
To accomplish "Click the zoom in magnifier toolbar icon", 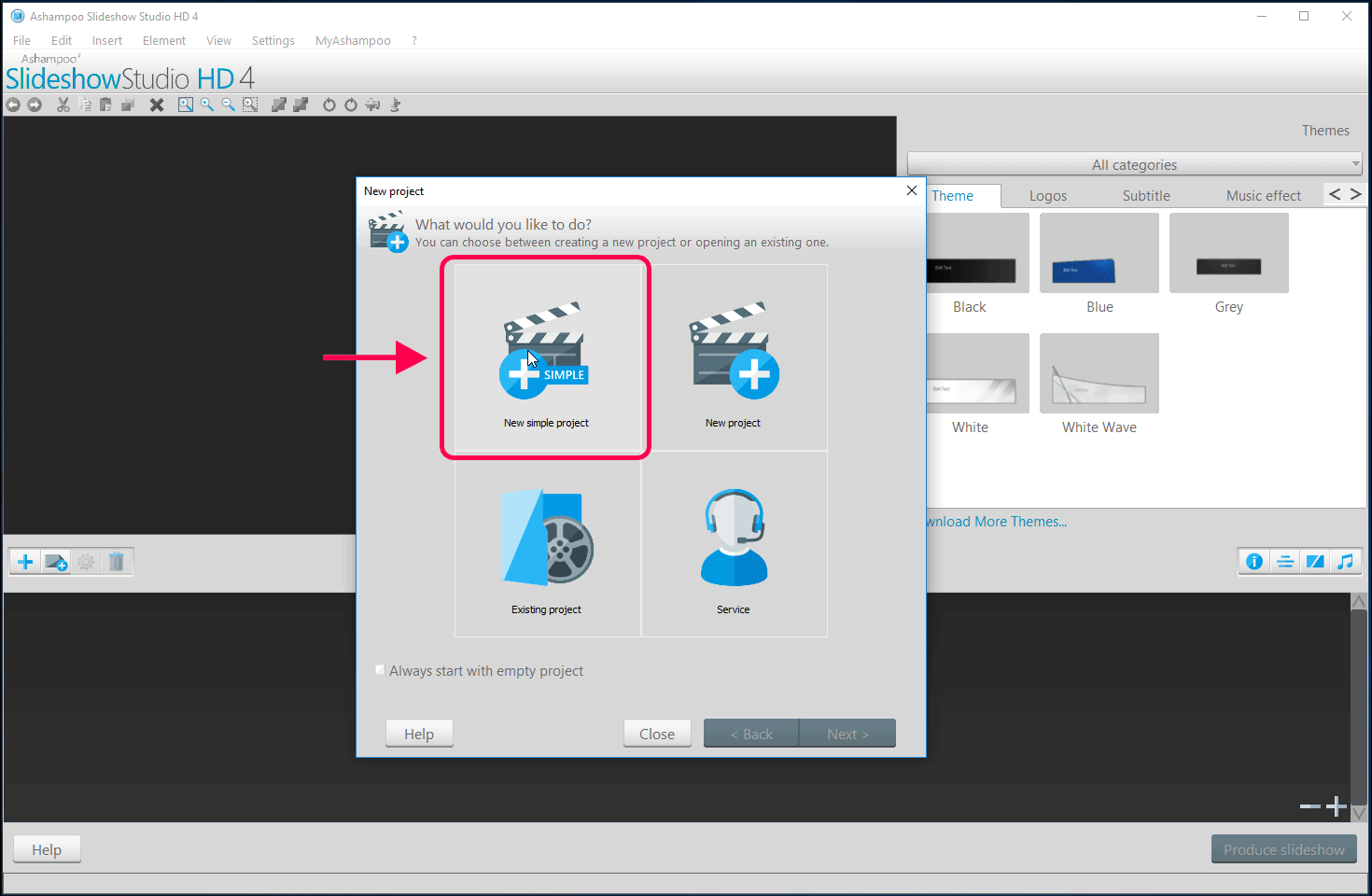I will coord(207,105).
